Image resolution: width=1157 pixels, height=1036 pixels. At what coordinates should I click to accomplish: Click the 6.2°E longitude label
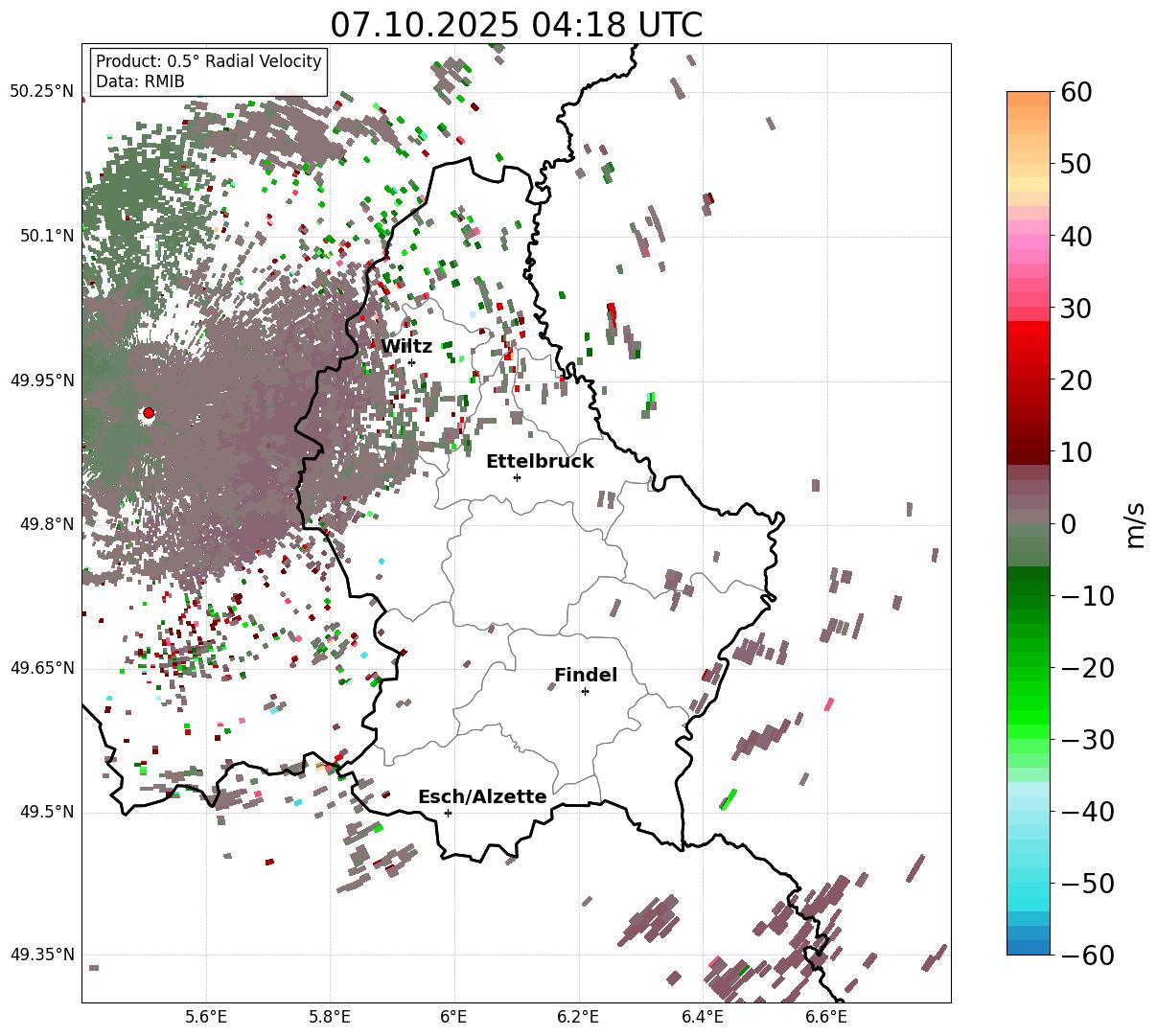(x=579, y=1017)
